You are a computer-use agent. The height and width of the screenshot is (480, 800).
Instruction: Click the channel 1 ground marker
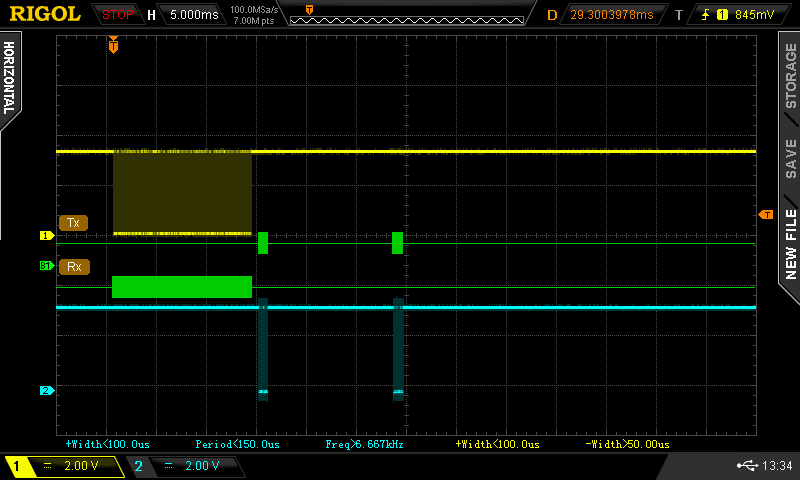point(47,236)
